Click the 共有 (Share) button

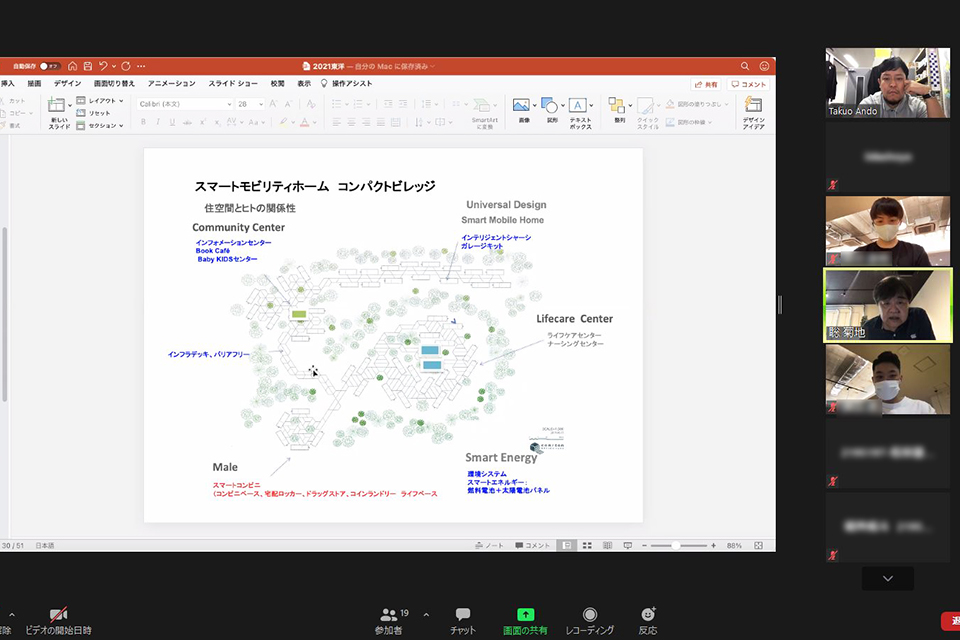(x=706, y=85)
